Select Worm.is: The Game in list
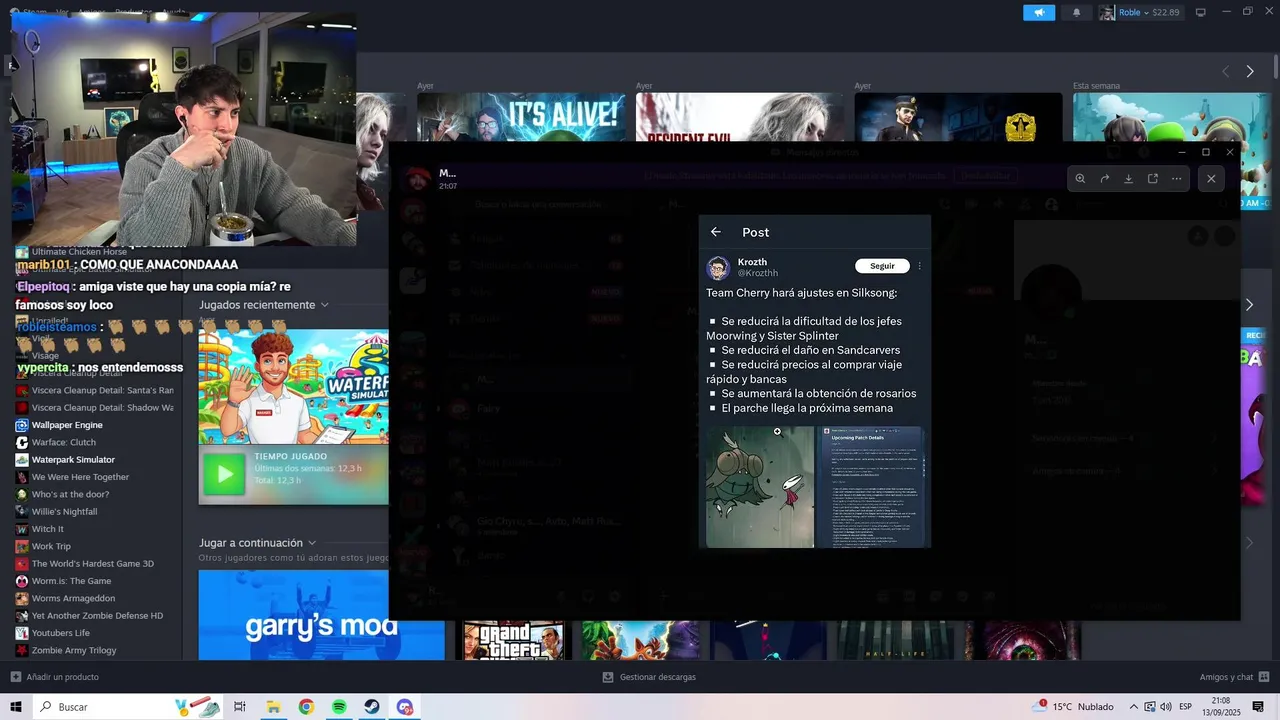The width and height of the screenshot is (1280, 720). [71, 581]
